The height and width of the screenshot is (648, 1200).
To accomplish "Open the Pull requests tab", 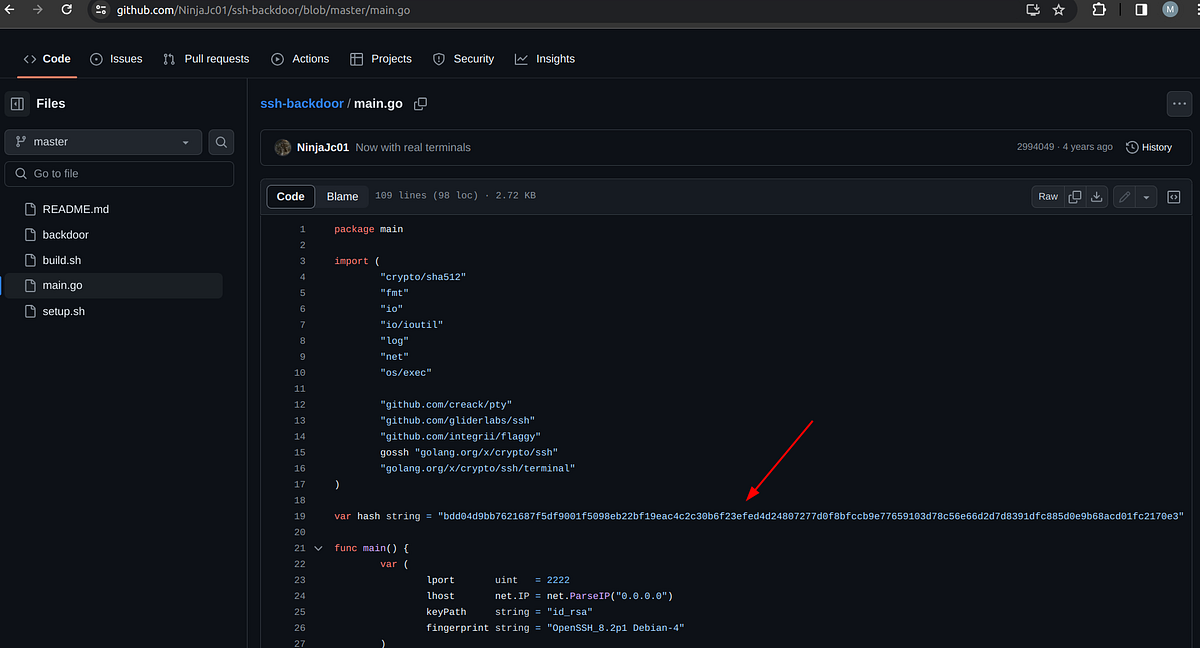I will click(206, 59).
